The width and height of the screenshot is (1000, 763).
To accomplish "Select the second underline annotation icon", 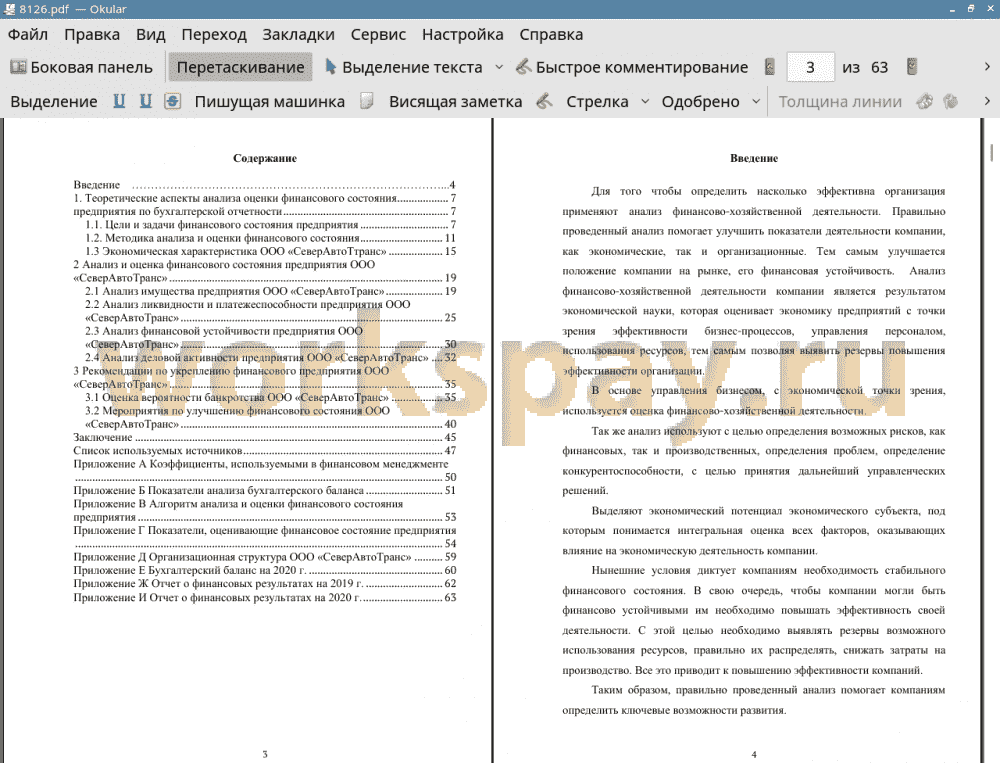I will [x=146, y=101].
